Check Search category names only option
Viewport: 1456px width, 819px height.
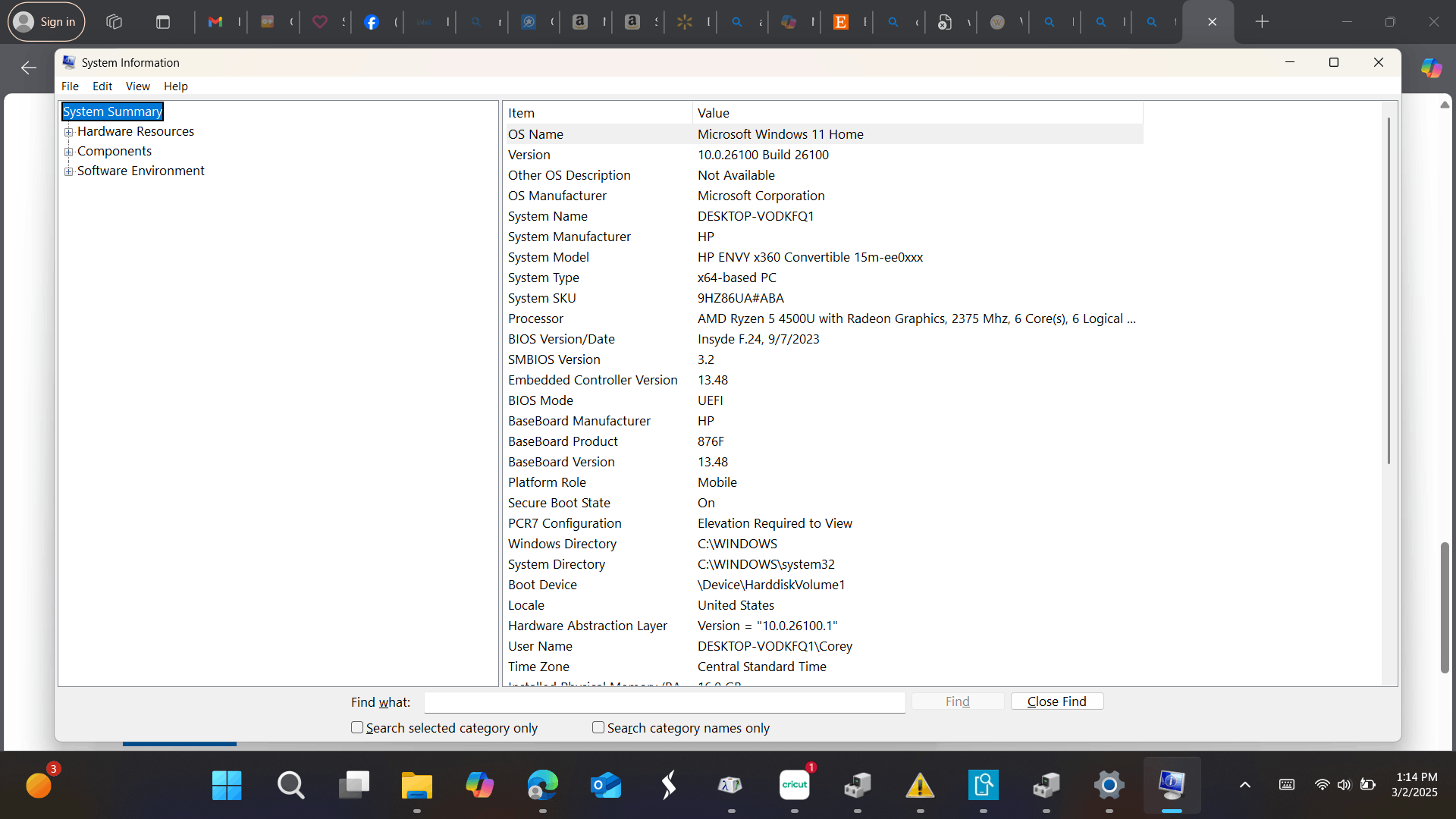point(598,727)
